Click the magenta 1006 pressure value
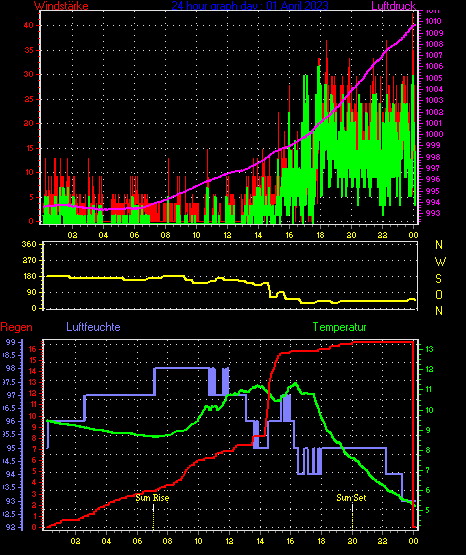The height and width of the screenshot is (555, 466). click(433, 66)
